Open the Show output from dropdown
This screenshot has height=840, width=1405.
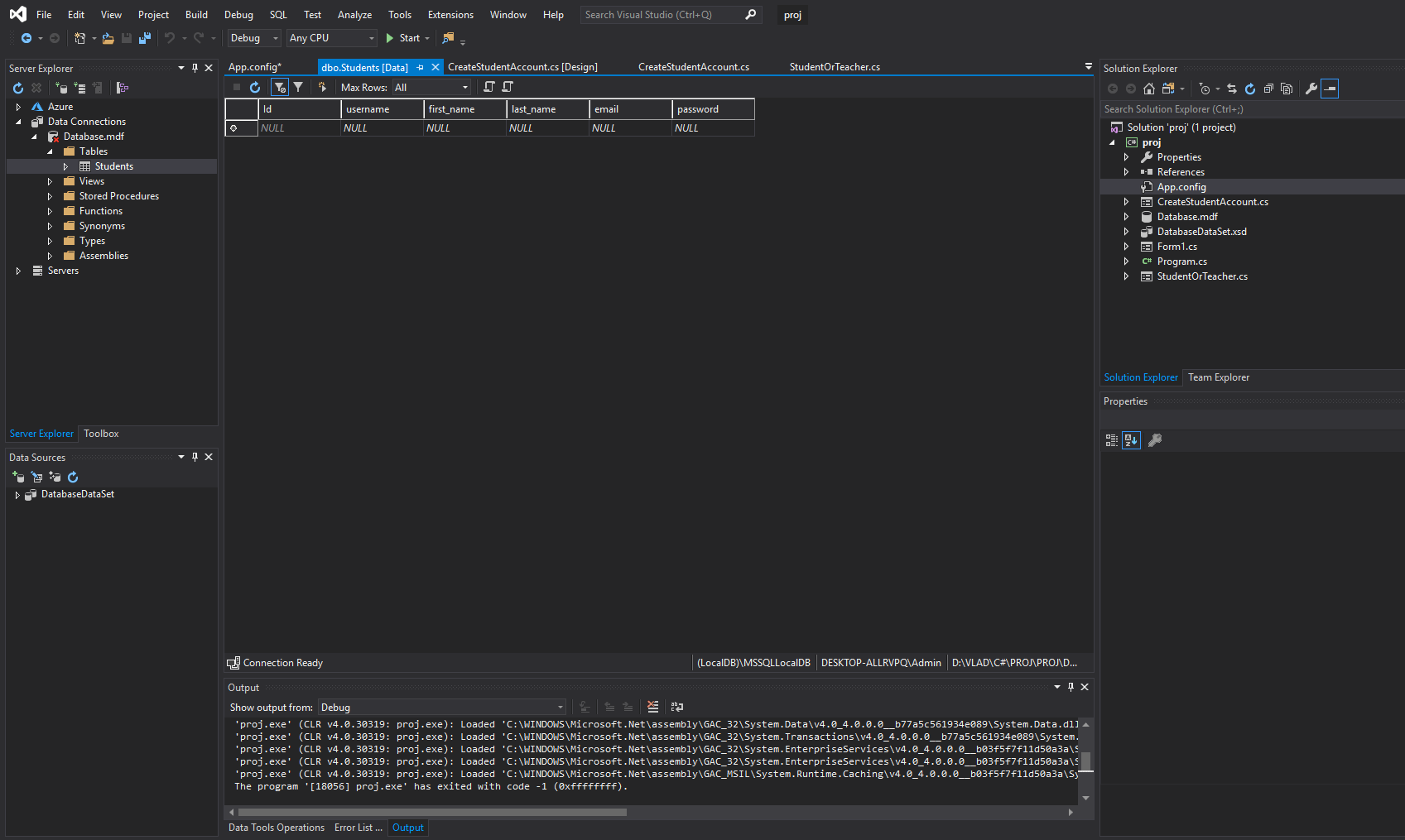[x=442, y=708]
